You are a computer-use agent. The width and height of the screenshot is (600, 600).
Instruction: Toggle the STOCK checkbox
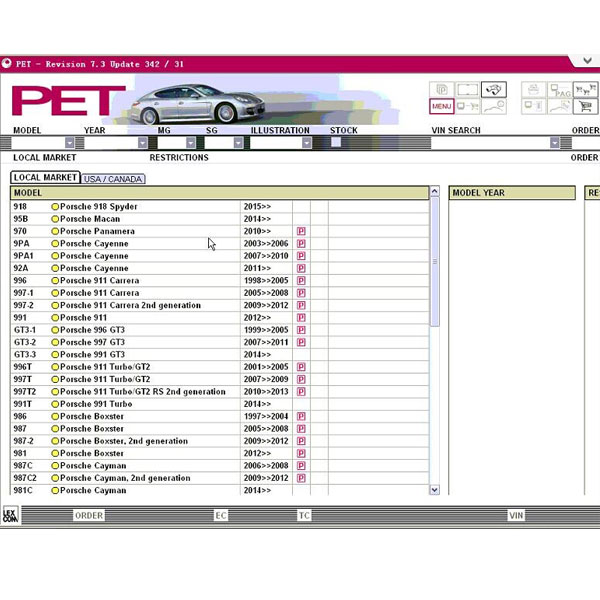pyautogui.click(x=336, y=142)
